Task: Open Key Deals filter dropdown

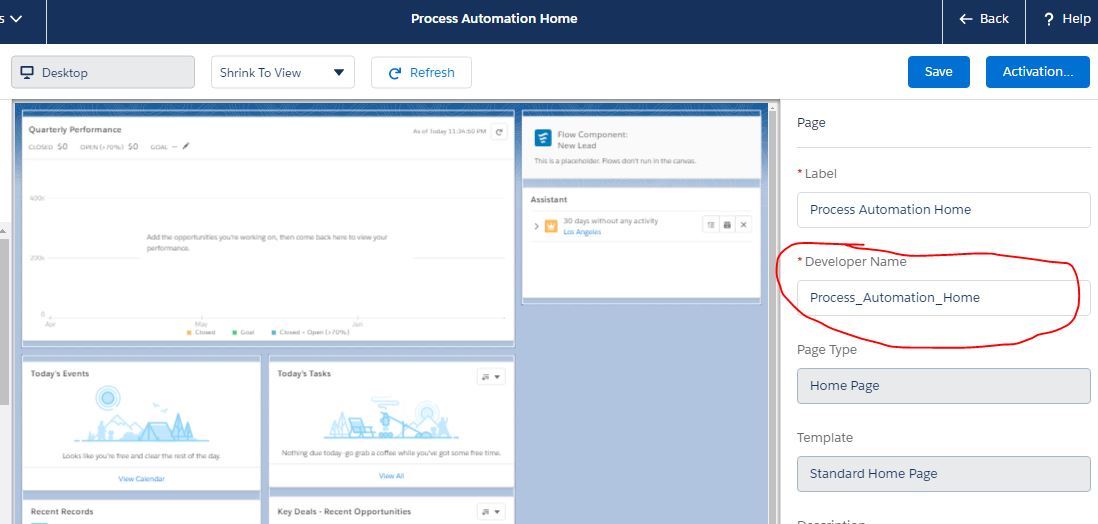Action: 491,512
